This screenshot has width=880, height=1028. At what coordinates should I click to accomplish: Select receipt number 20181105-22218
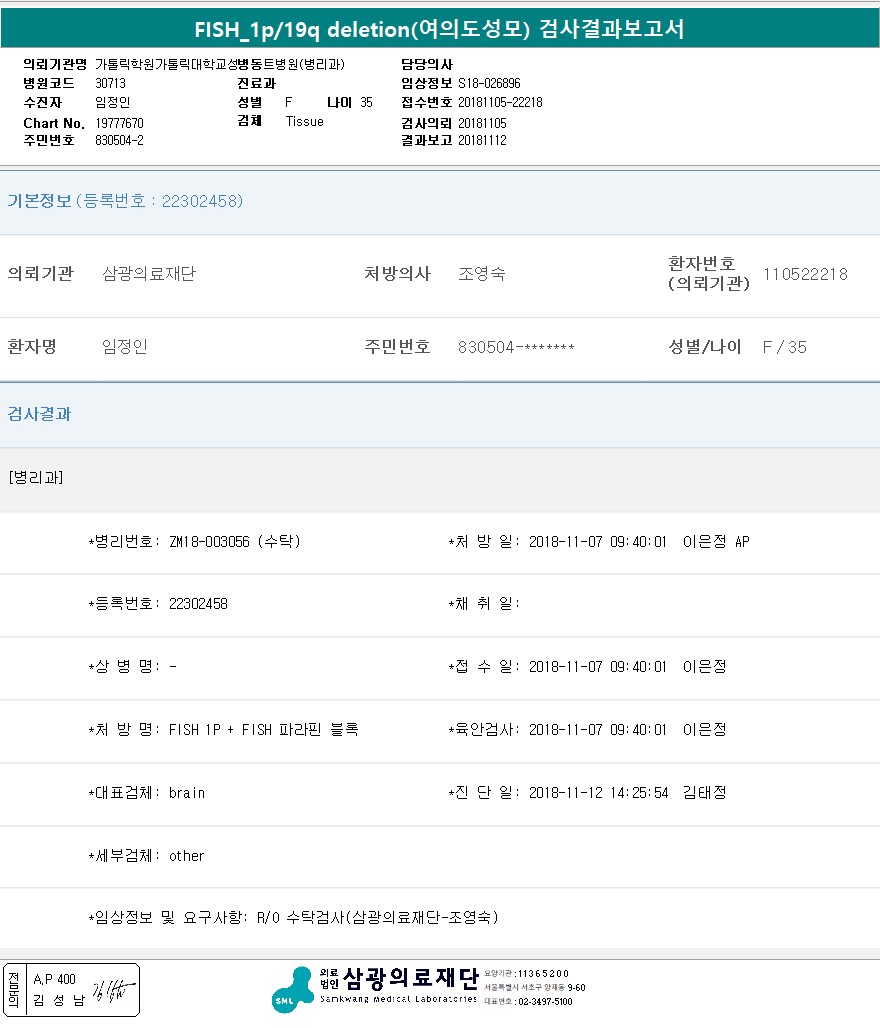(500, 102)
